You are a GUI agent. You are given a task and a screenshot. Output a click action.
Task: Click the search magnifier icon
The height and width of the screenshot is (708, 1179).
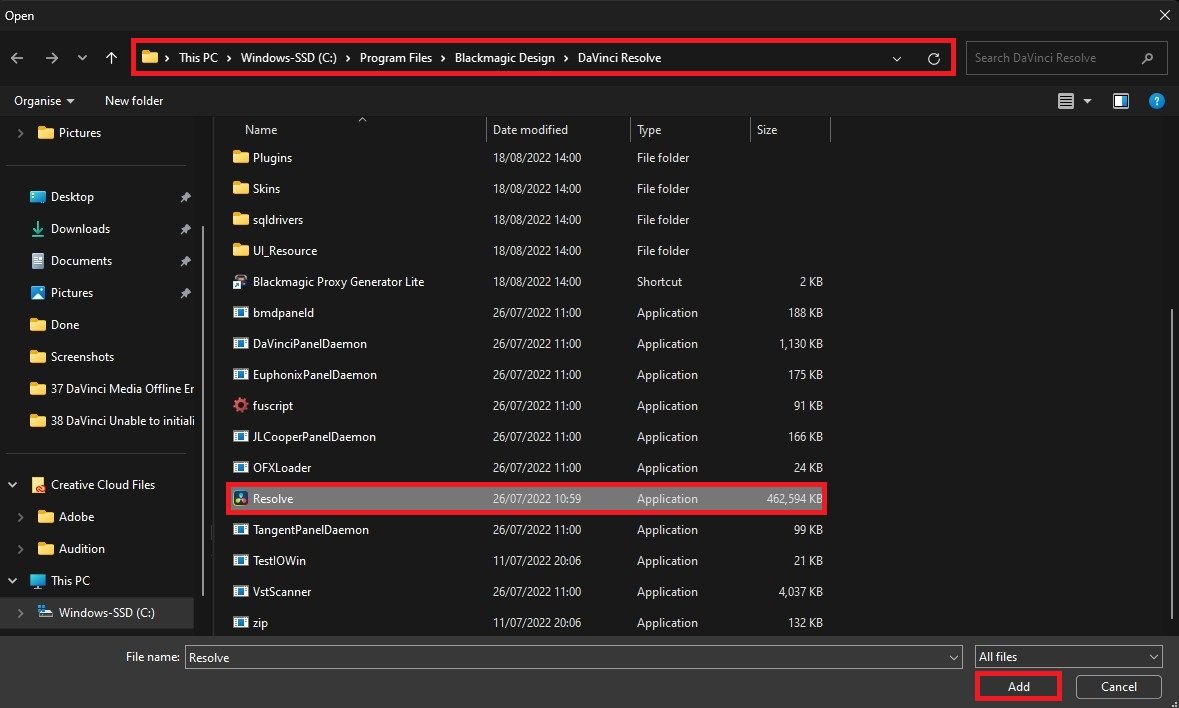[x=1147, y=58]
